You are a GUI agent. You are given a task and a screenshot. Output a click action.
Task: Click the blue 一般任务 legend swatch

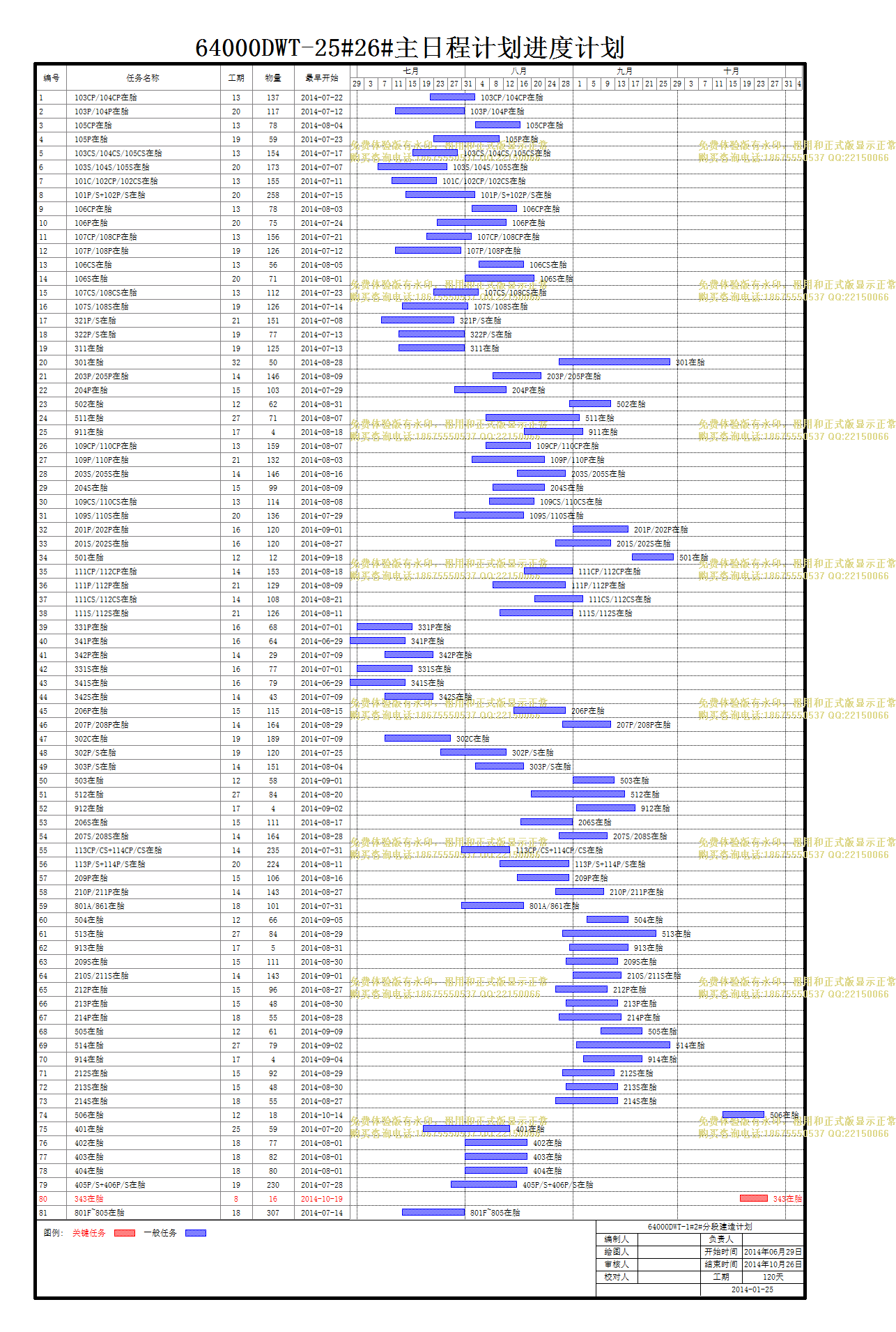coord(196,1233)
